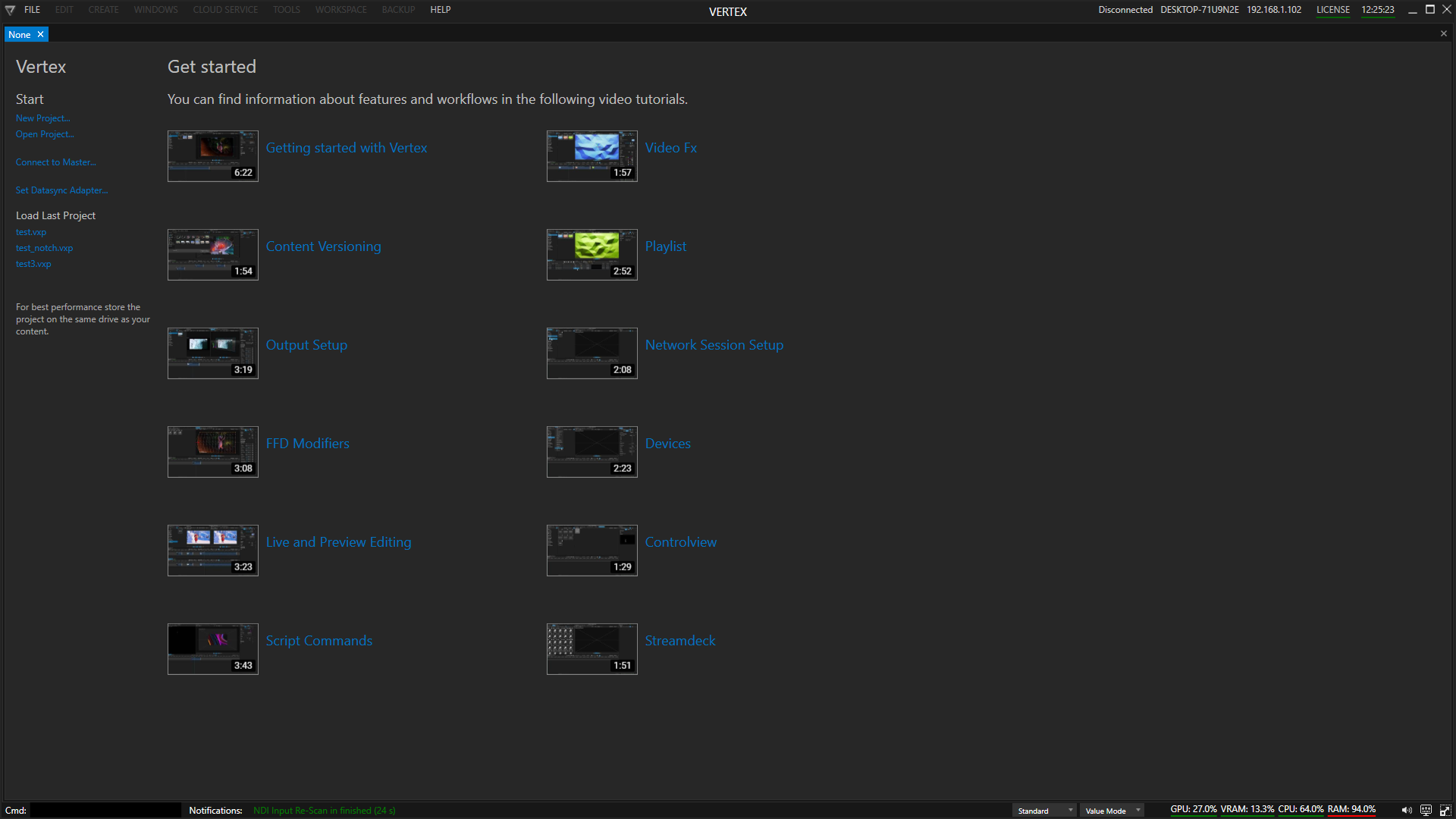Image resolution: width=1456 pixels, height=819 pixels.
Task: Open Controlview video thumbnail
Action: point(592,551)
